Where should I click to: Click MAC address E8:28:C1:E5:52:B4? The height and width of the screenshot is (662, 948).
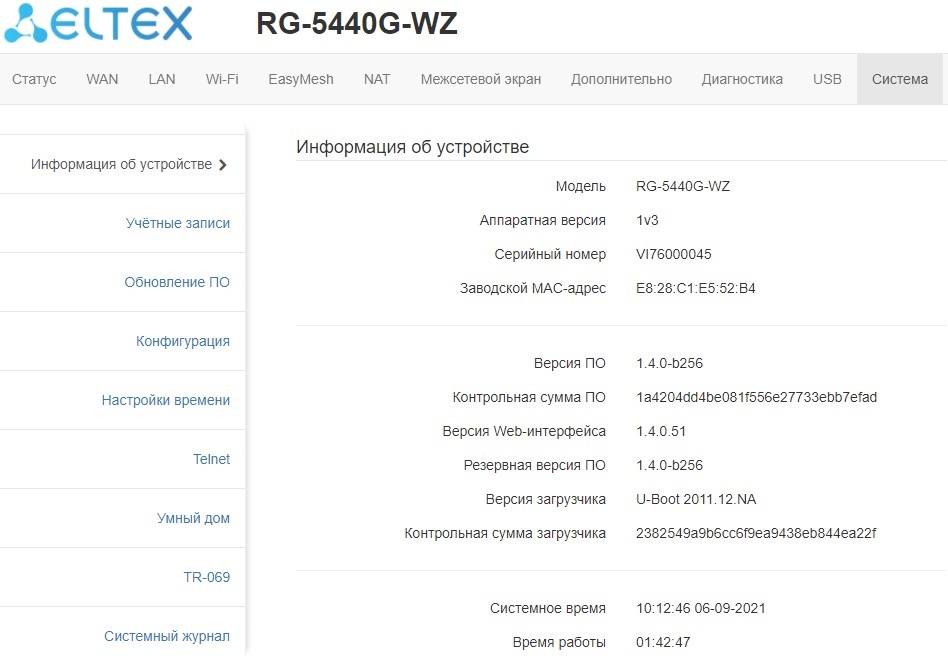coord(695,288)
